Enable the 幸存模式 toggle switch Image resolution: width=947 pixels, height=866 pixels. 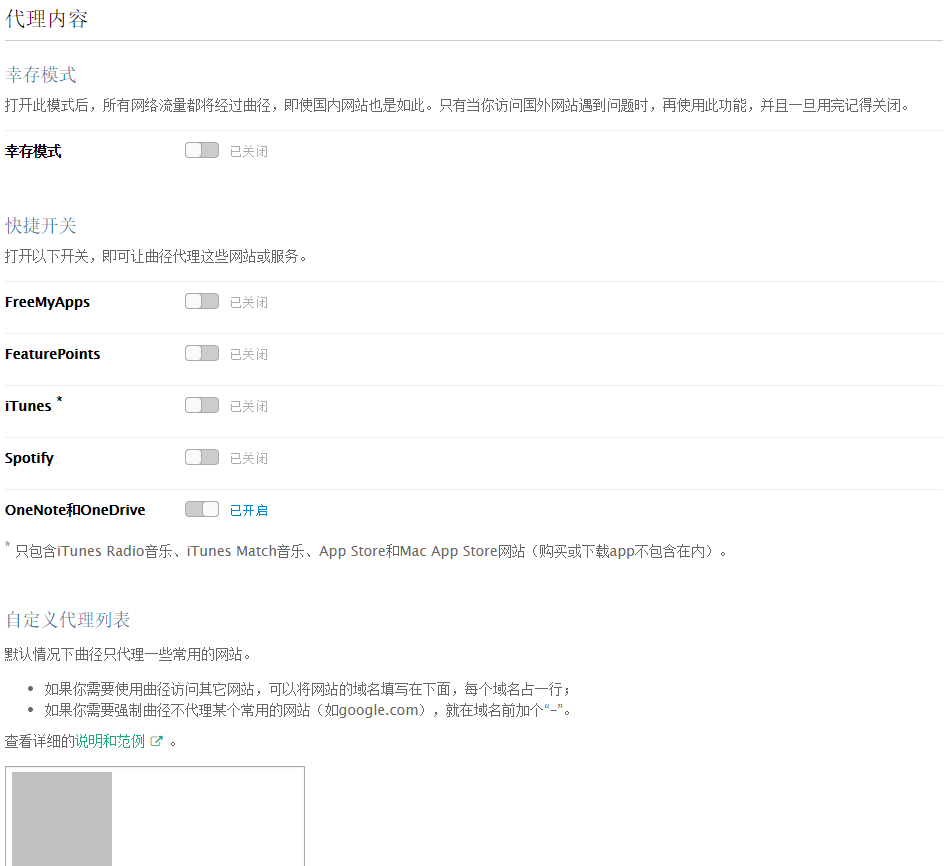[201, 150]
